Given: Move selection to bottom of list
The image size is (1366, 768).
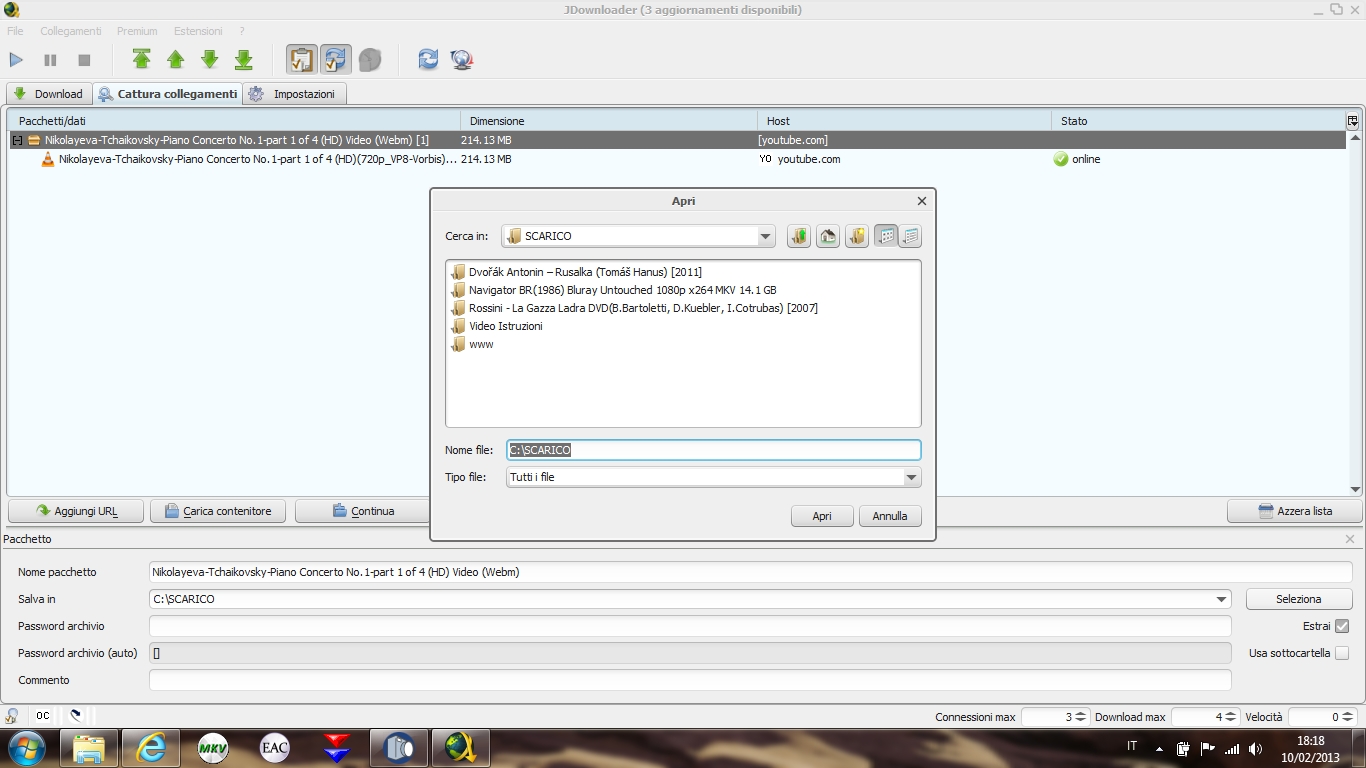Looking at the screenshot, I should (244, 60).
